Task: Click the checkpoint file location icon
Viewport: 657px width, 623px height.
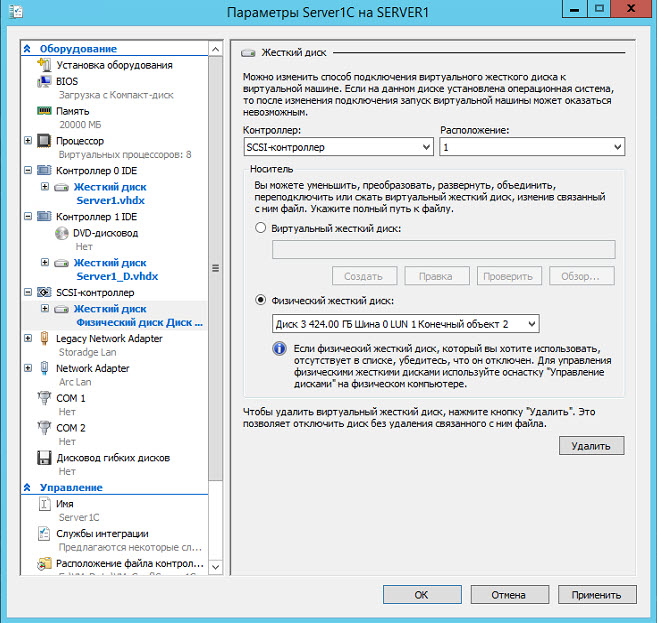Action: [44, 564]
